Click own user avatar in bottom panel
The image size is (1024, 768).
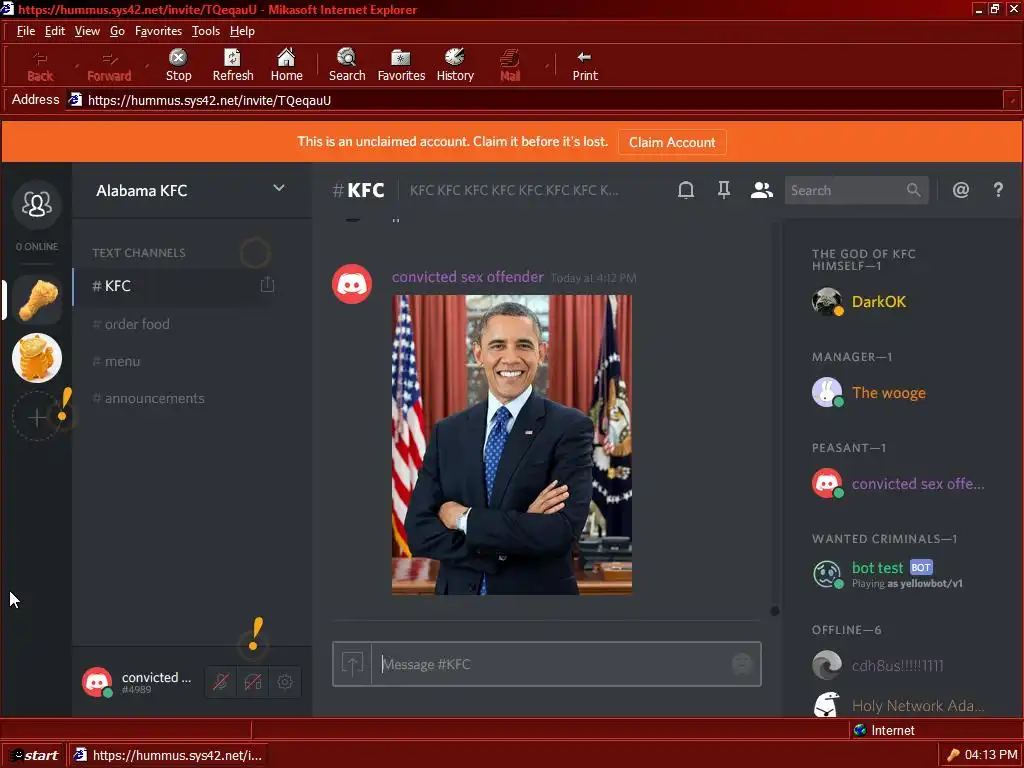click(97, 682)
